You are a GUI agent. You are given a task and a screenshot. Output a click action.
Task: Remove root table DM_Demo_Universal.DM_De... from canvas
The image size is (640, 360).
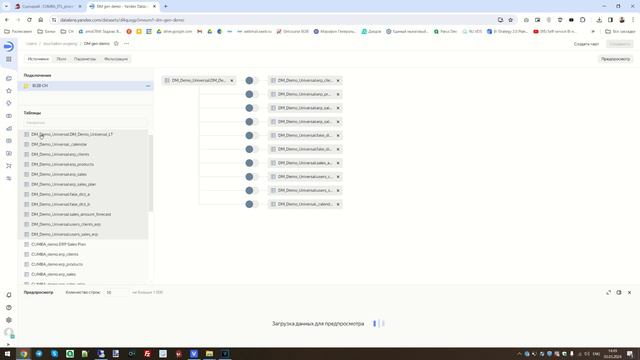(232, 81)
